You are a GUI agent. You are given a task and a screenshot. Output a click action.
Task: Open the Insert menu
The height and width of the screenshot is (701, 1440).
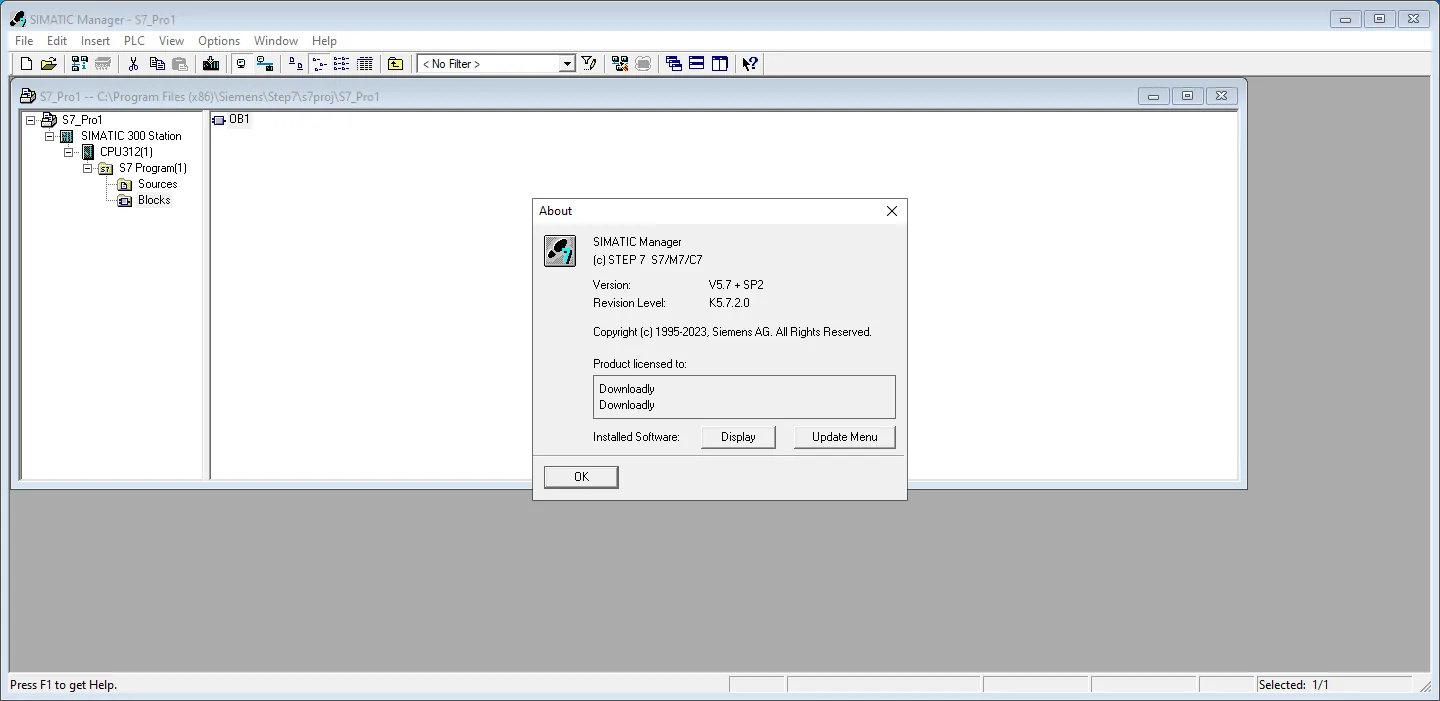click(96, 41)
